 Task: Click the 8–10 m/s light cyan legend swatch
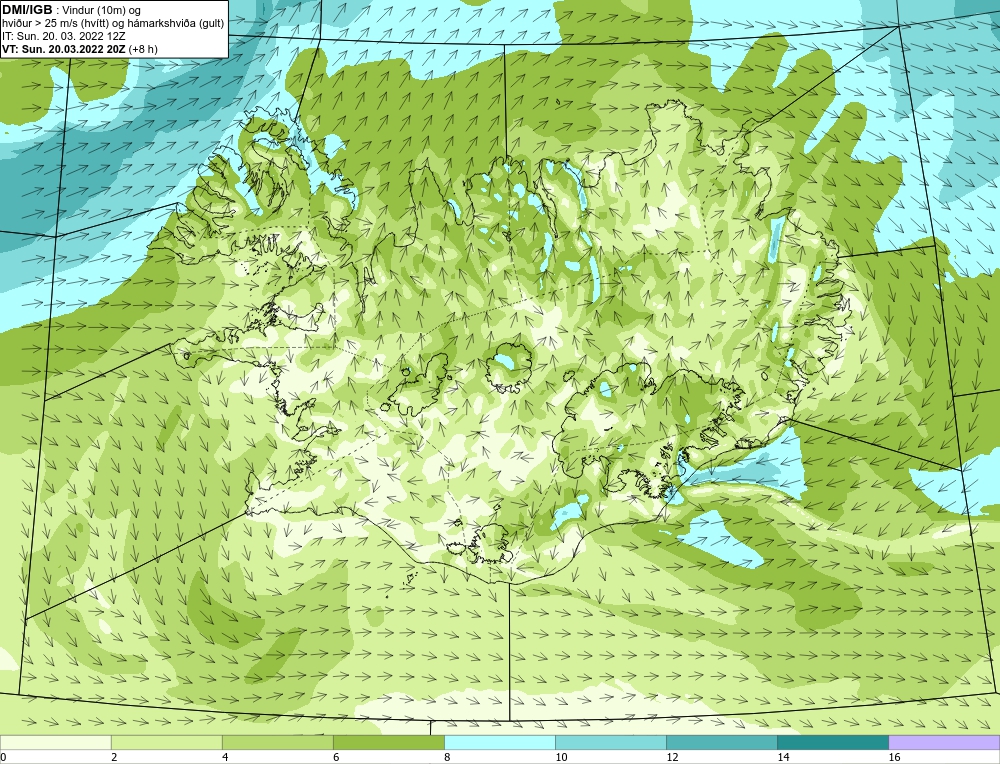point(500,742)
